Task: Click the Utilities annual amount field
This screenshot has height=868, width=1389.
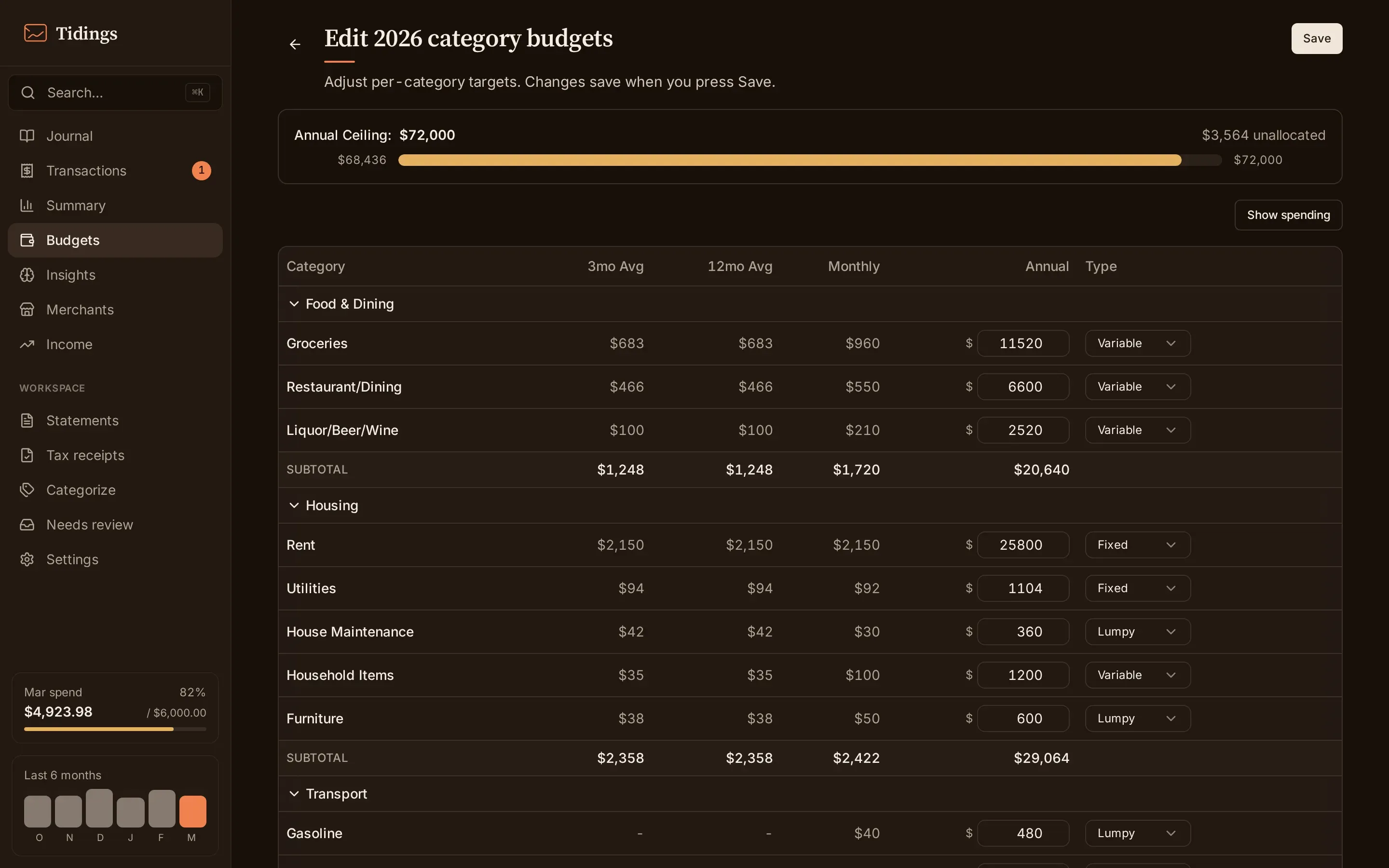Action: pyautogui.click(x=1023, y=588)
